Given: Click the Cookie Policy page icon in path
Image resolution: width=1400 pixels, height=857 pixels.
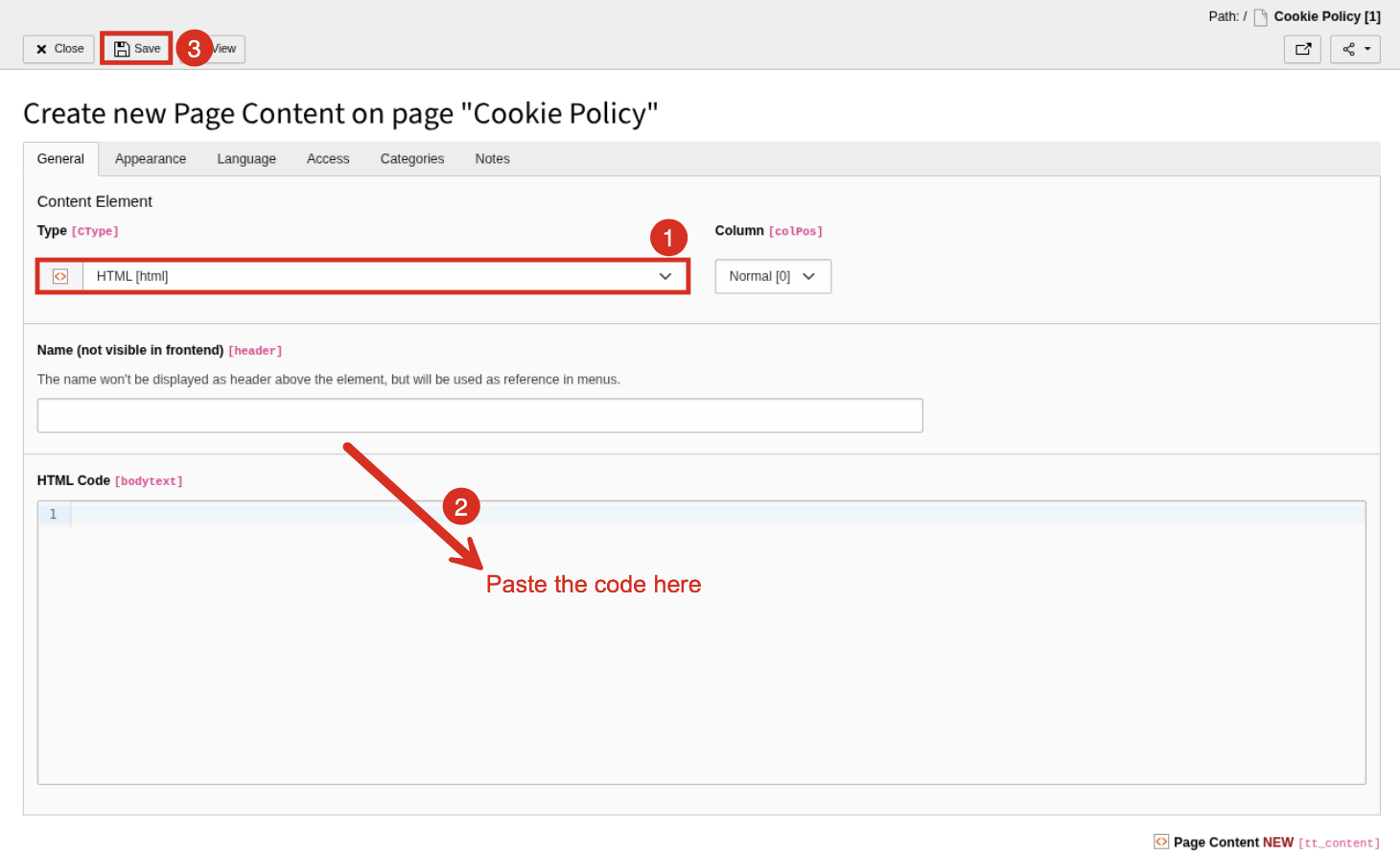Looking at the screenshot, I should [x=1261, y=17].
